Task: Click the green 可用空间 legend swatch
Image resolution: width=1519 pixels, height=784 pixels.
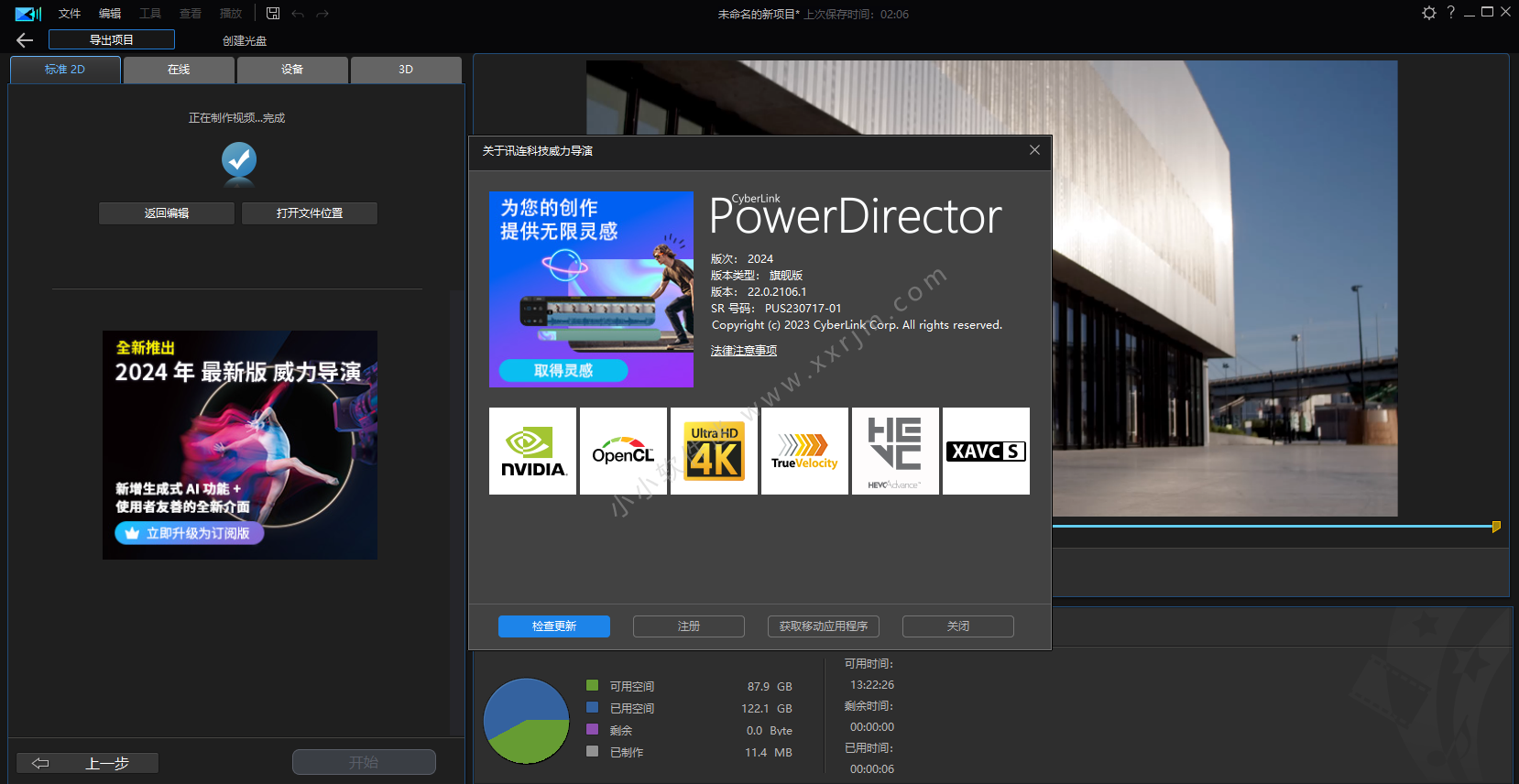Action: (592, 685)
